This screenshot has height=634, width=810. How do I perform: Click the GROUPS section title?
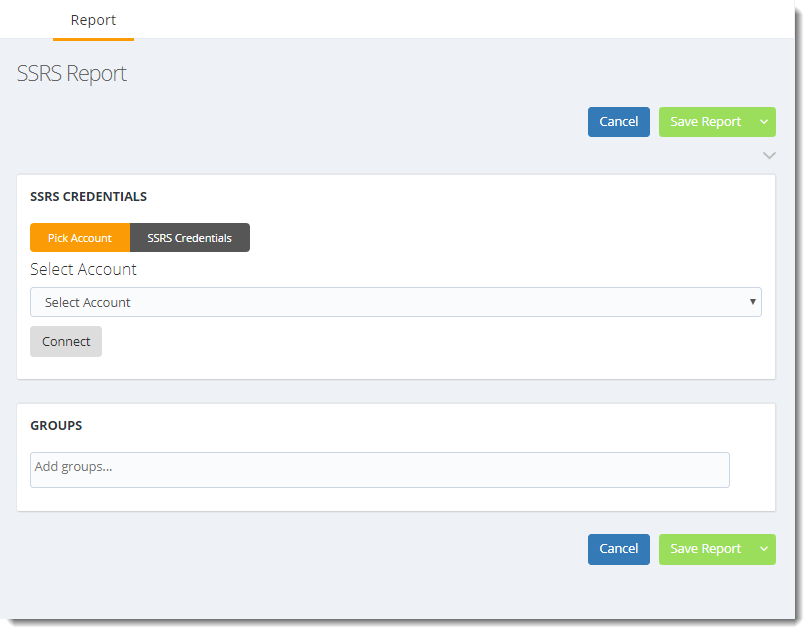pos(56,426)
